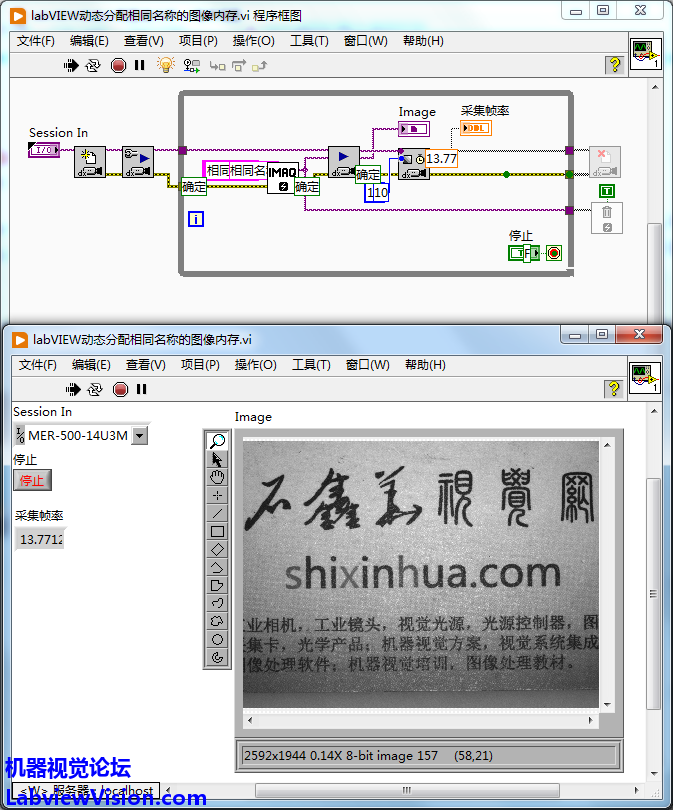673x810 pixels.
Task: Expand the Session In MER-500-14U3M dropdown
Action: pyautogui.click(x=140, y=435)
